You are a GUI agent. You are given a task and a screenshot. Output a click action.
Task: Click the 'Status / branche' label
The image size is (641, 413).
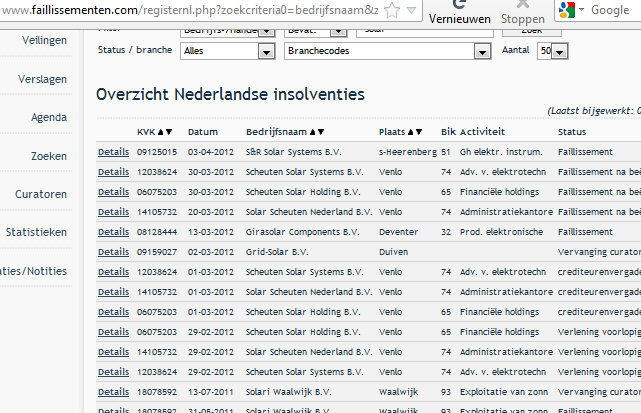(135, 50)
